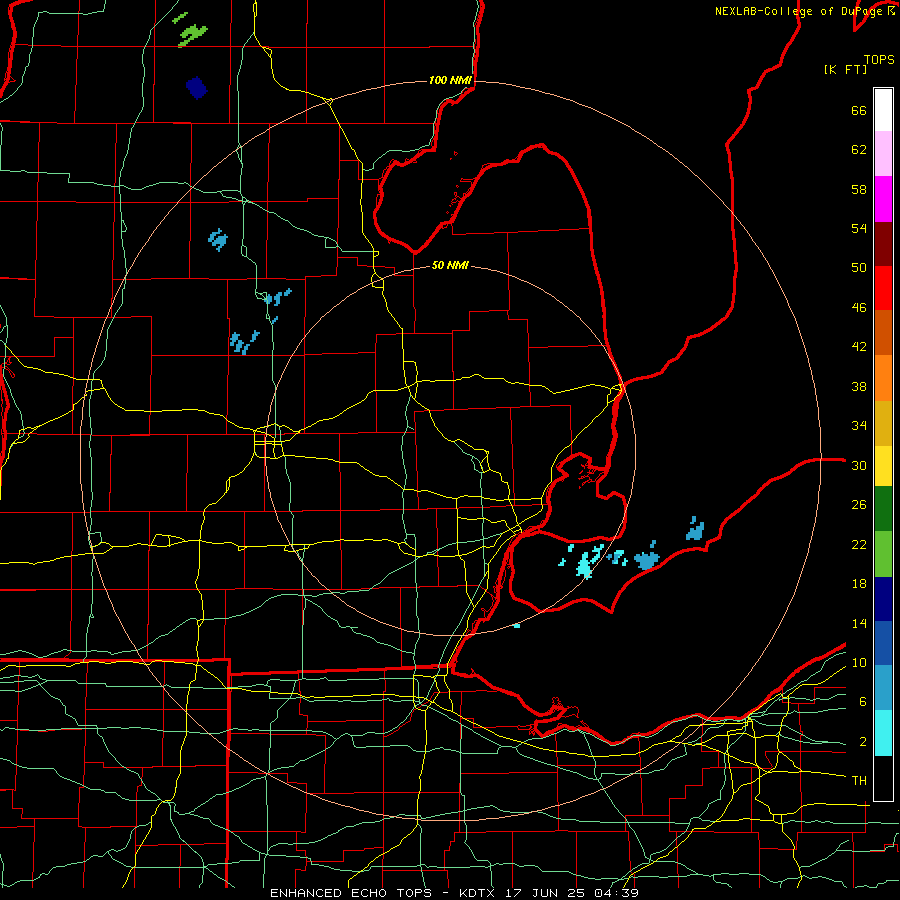The height and width of the screenshot is (900, 900).
Task: Select the dark orange legend swatch
Action: (x=883, y=332)
